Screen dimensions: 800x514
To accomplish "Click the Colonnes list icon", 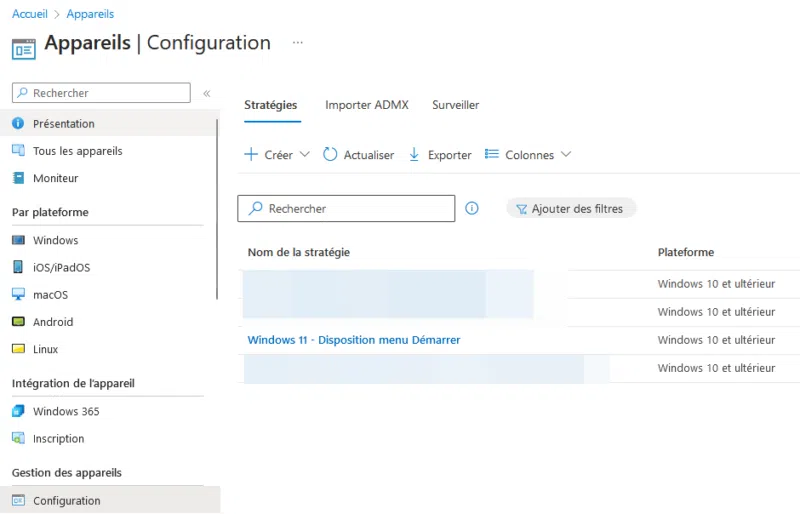I will tap(491, 154).
